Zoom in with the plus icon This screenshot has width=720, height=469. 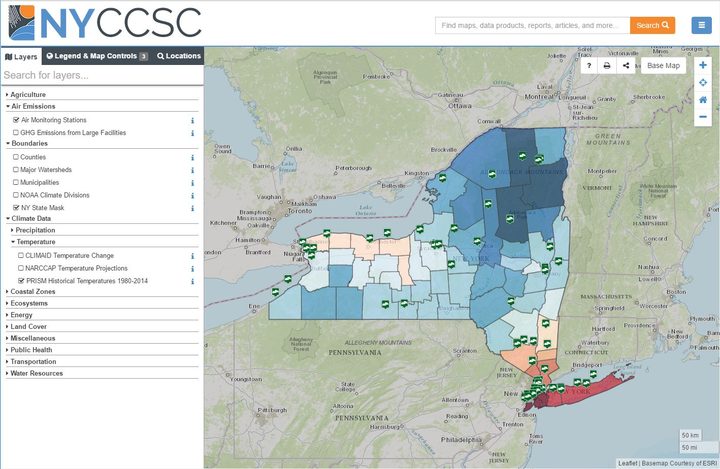(703, 65)
